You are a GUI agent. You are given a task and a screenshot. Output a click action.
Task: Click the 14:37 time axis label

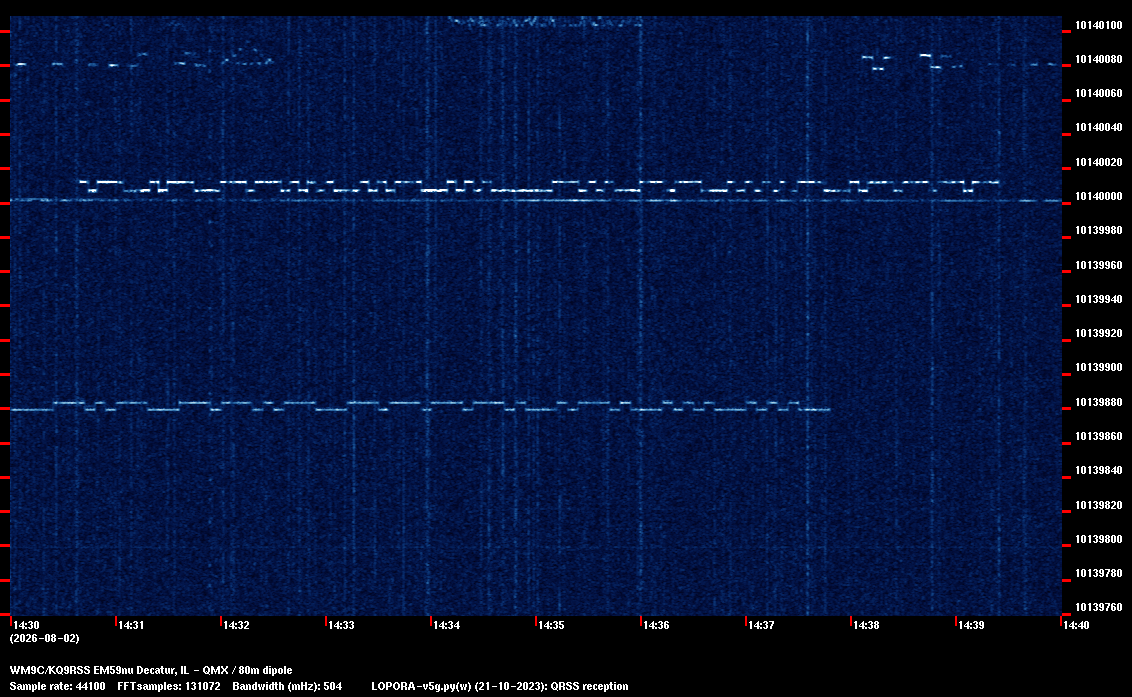coord(762,625)
